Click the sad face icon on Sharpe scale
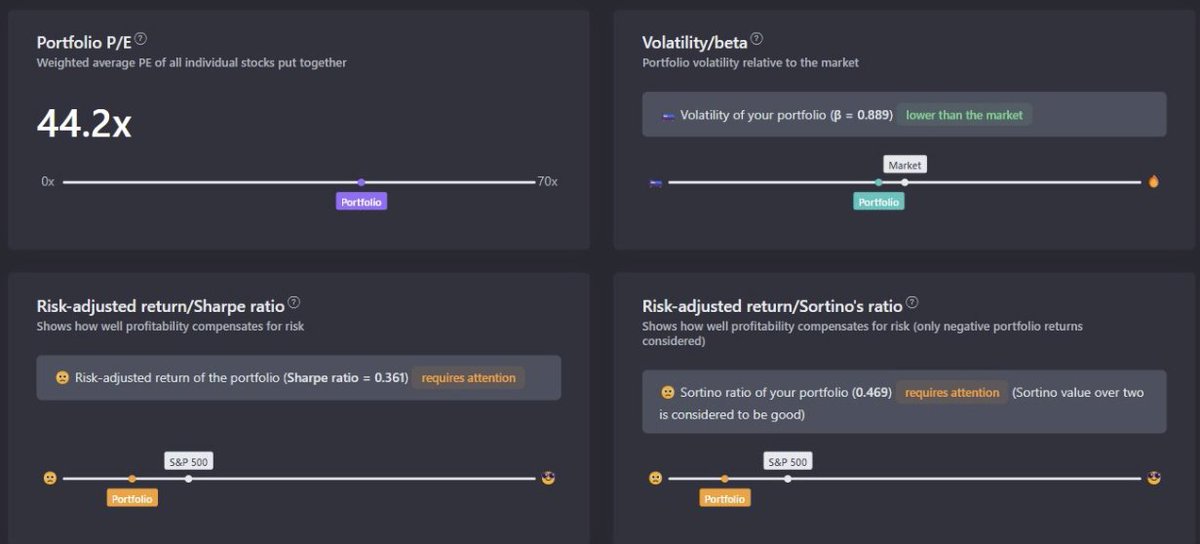1200x544 pixels. click(50, 478)
